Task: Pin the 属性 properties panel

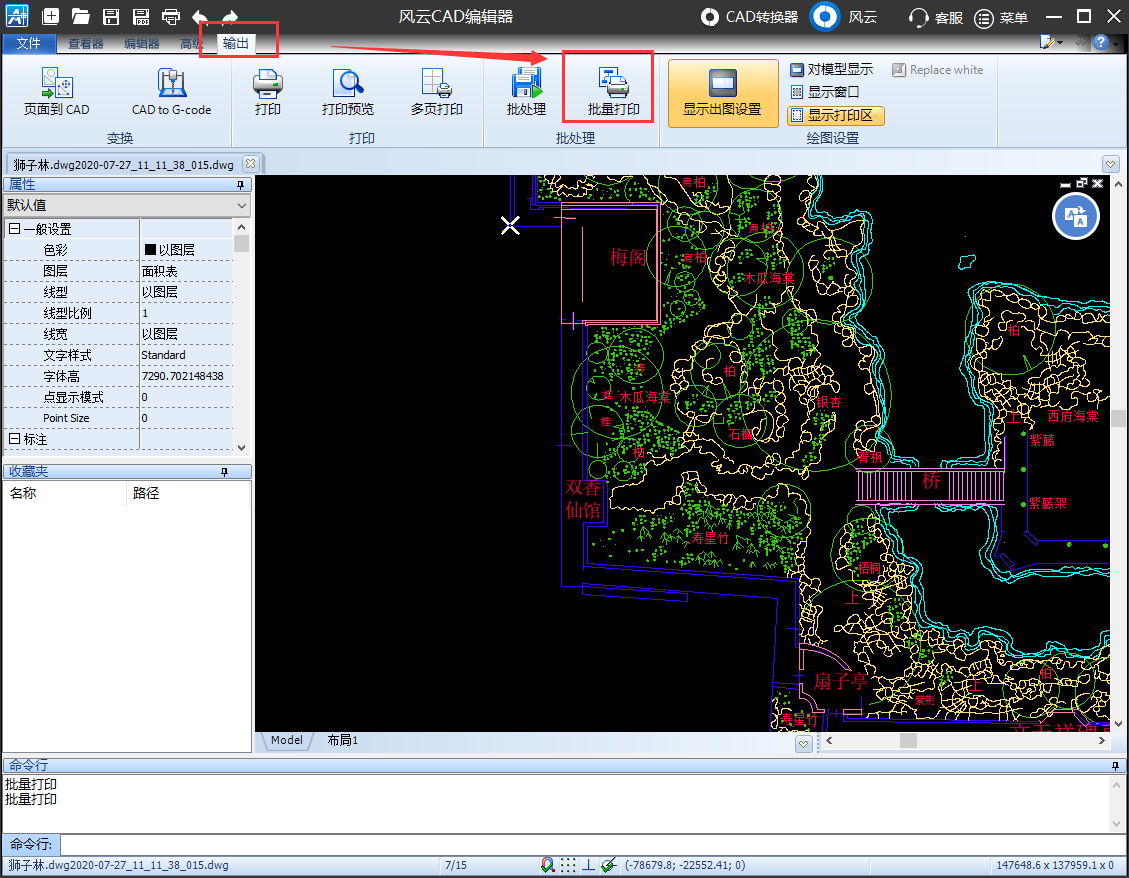Action: (x=240, y=185)
